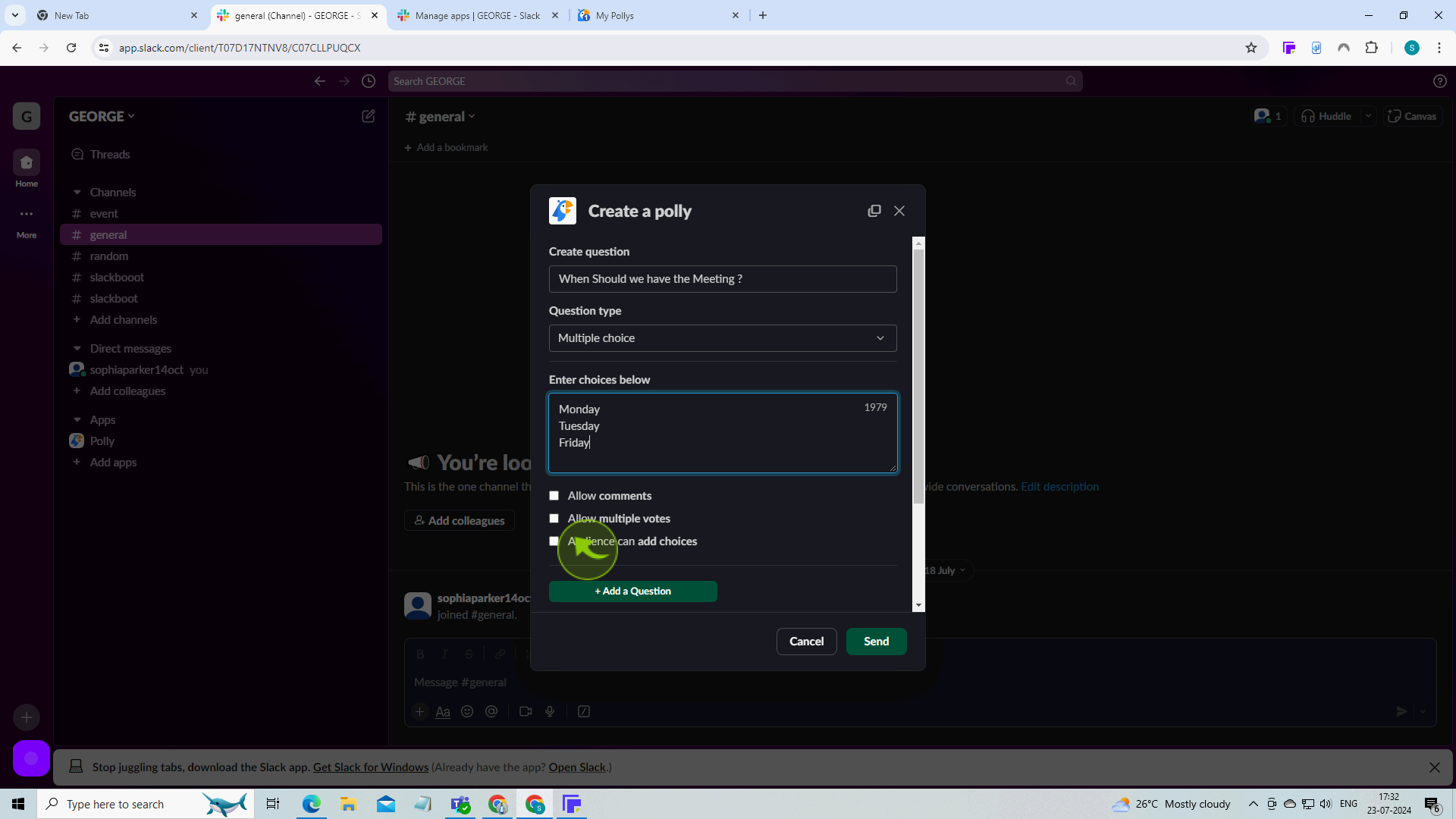This screenshot has width=1456, height=819.
Task: Enable Allow comments checkbox
Action: click(554, 496)
